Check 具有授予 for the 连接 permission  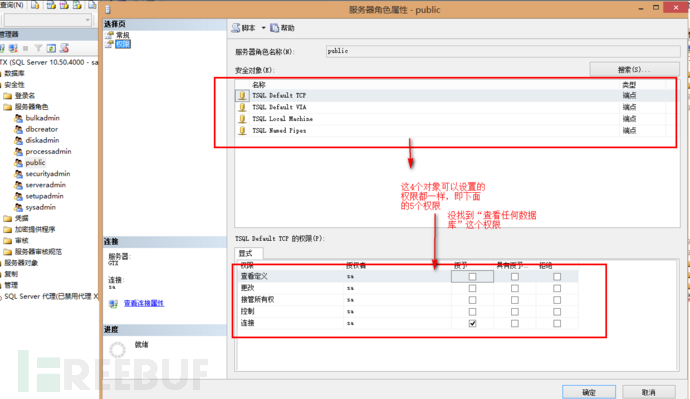[x=514, y=323]
